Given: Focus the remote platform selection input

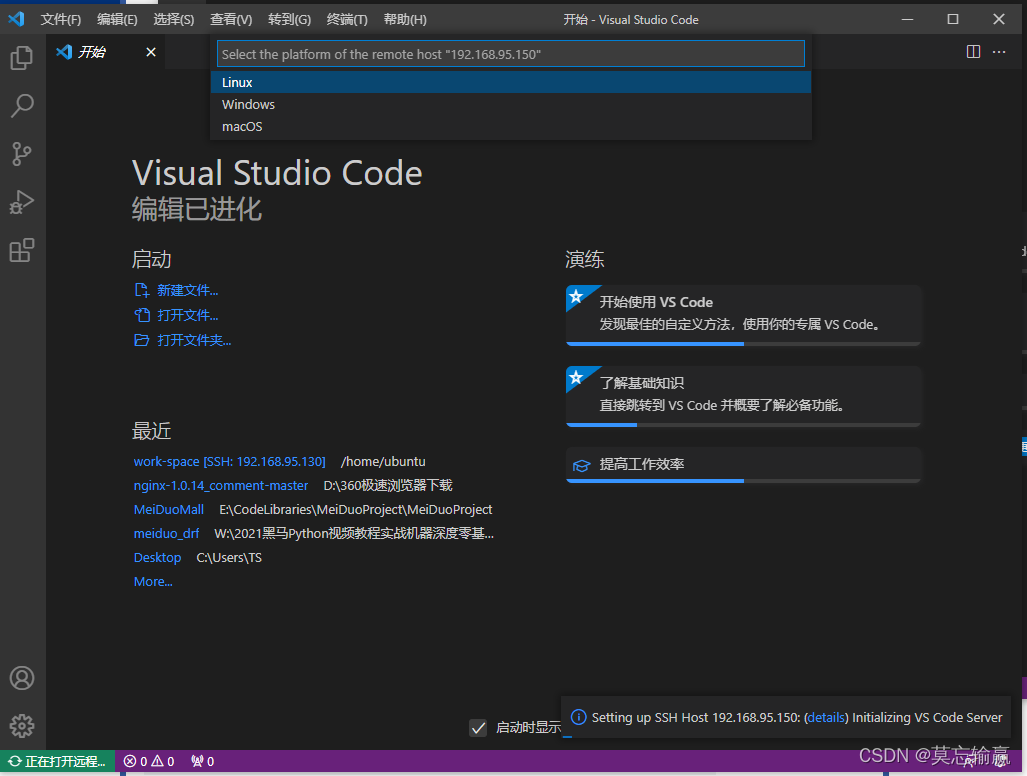Looking at the screenshot, I should coord(510,54).
